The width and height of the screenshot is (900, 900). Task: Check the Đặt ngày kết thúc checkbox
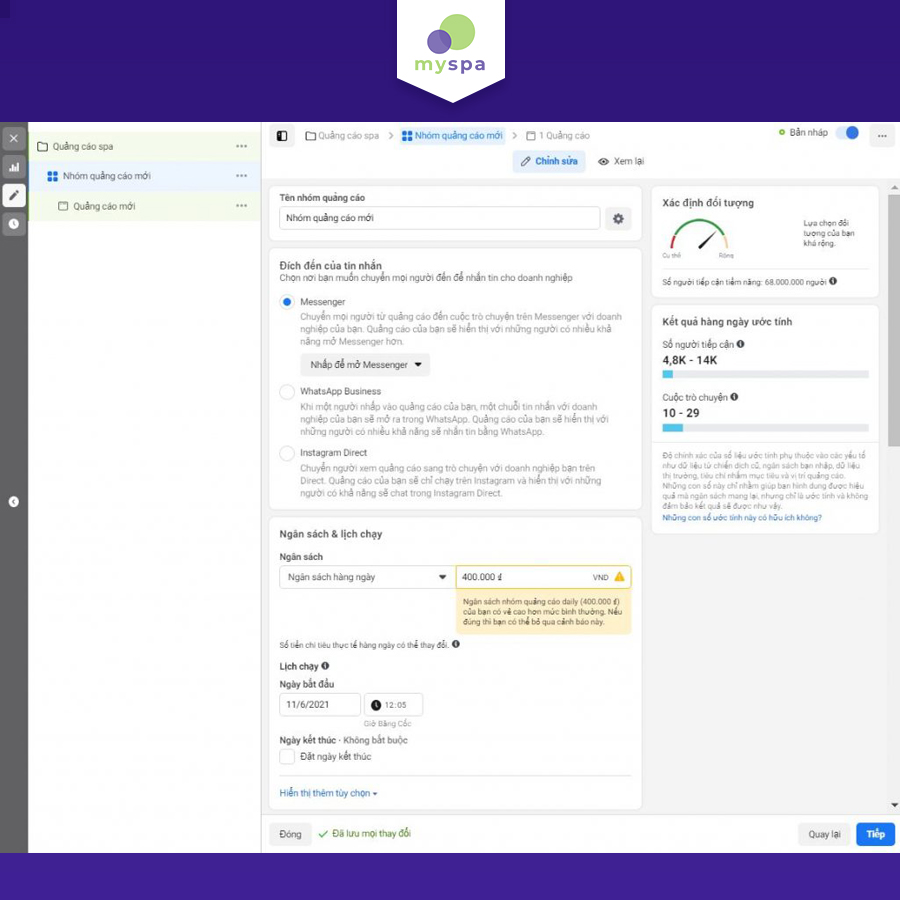click(287, 757)
